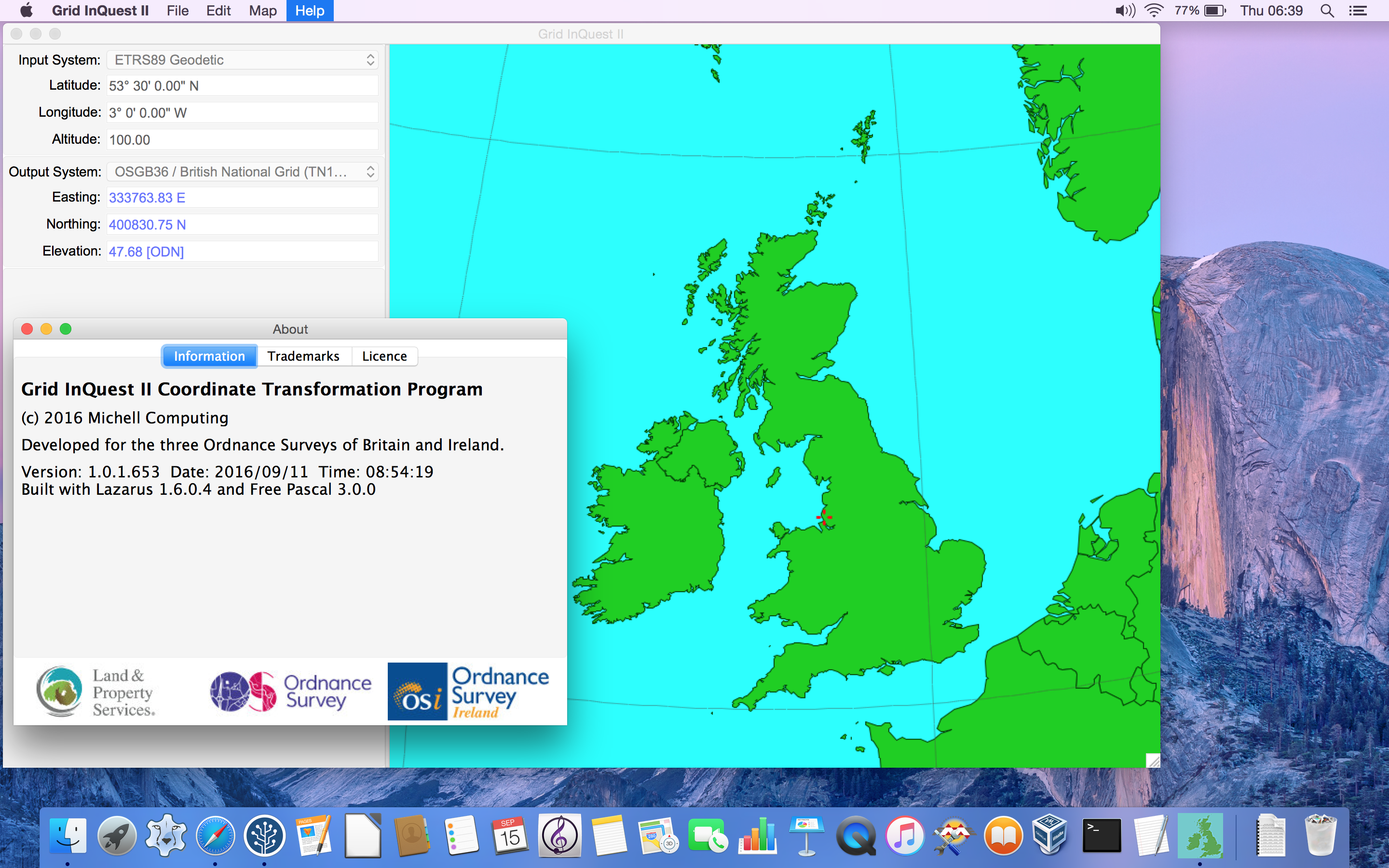This screenshot has width=1389, height=868.
Task: Switch to the Licence tab
Action: click(x=384, y=356)
